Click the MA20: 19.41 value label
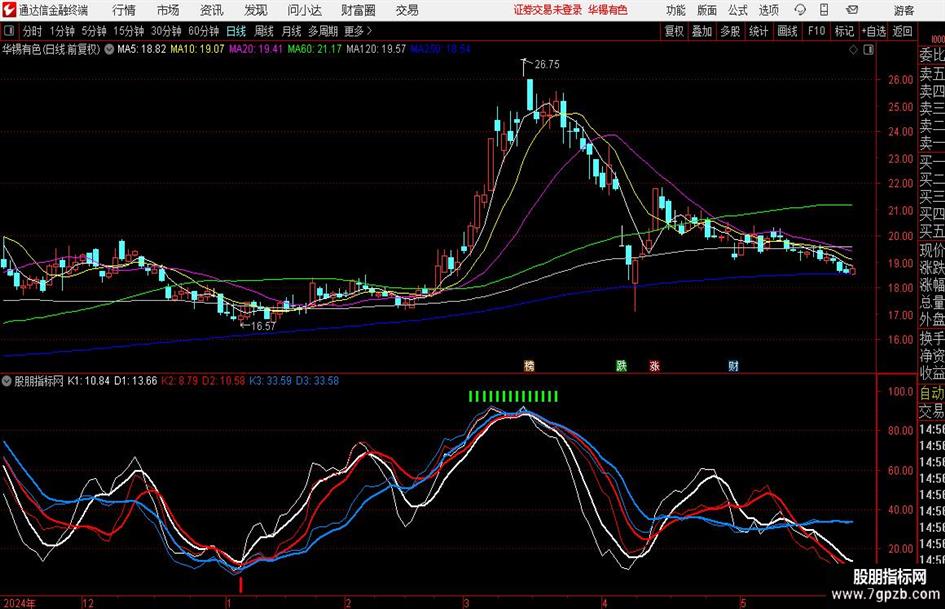The height and width of the screenshot is (609, 945). (256, 49)
